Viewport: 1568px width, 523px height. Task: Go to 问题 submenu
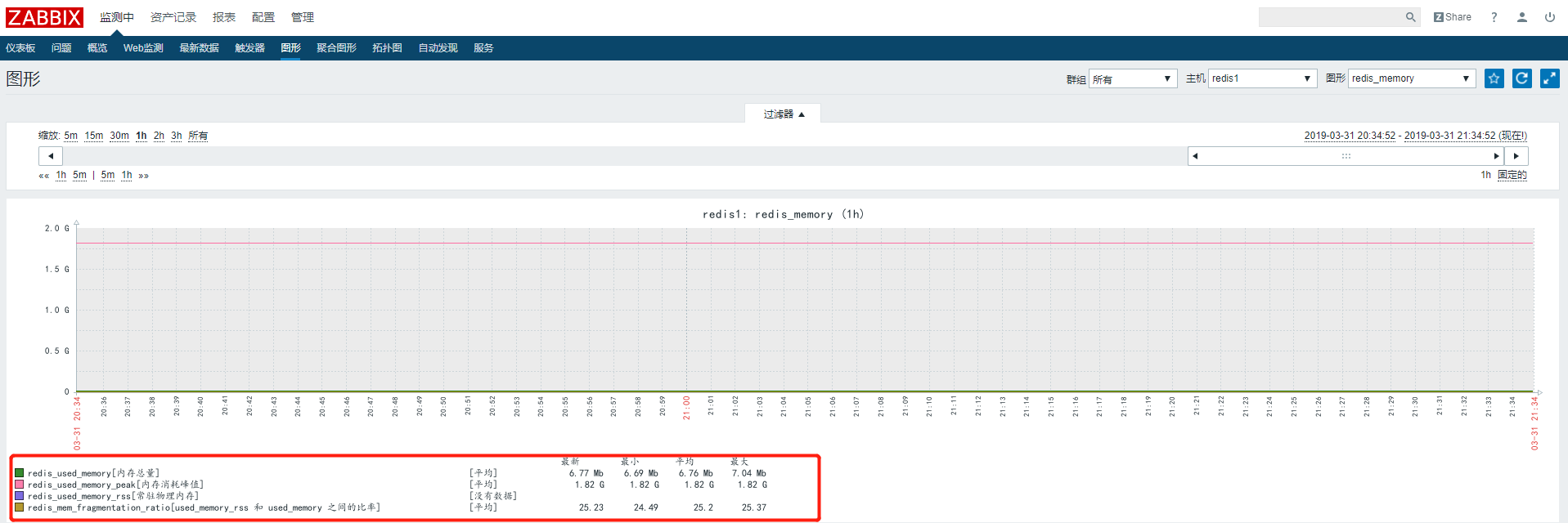(x=61, y=48)
